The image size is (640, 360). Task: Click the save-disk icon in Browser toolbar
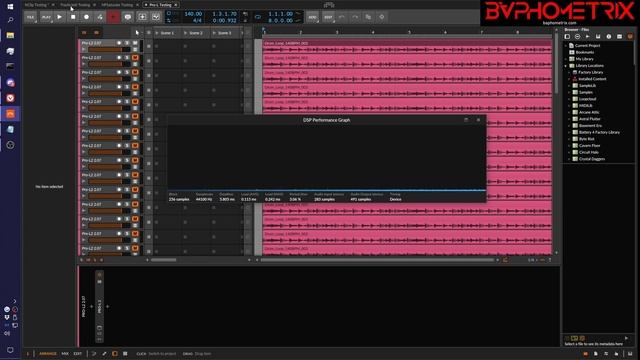[598, 37]
